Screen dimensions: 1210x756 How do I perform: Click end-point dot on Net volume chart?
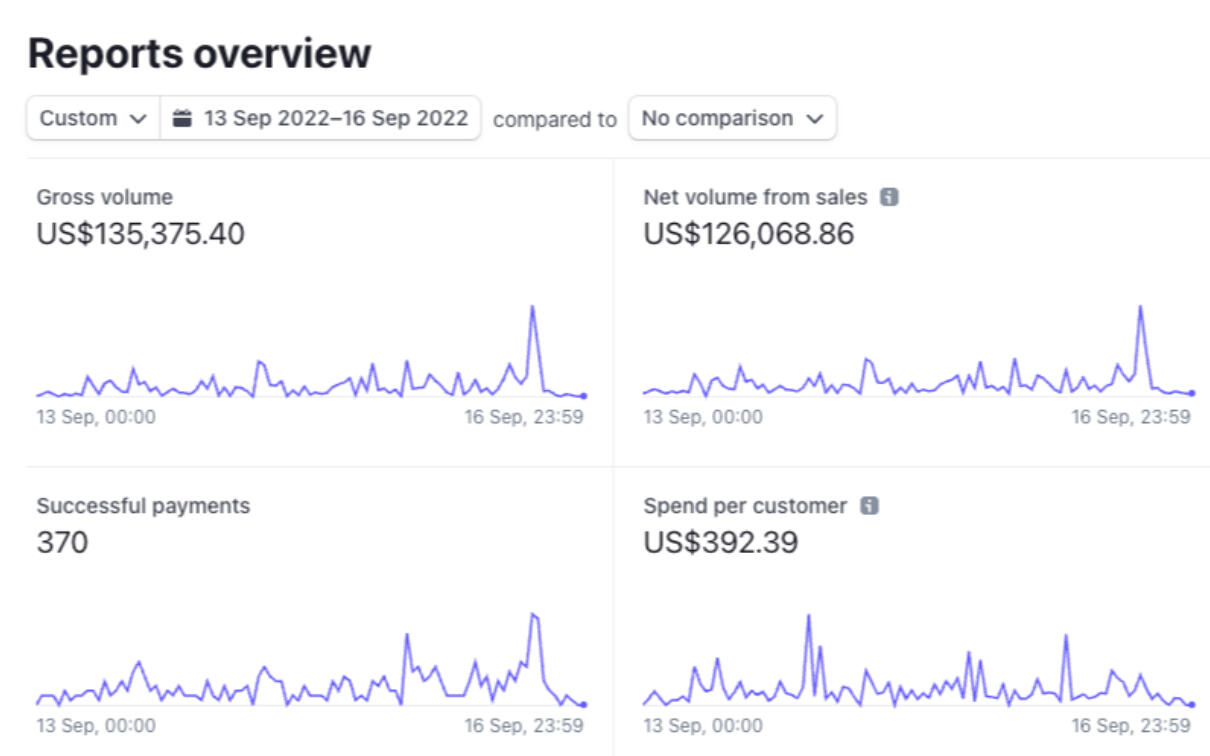1192,394
